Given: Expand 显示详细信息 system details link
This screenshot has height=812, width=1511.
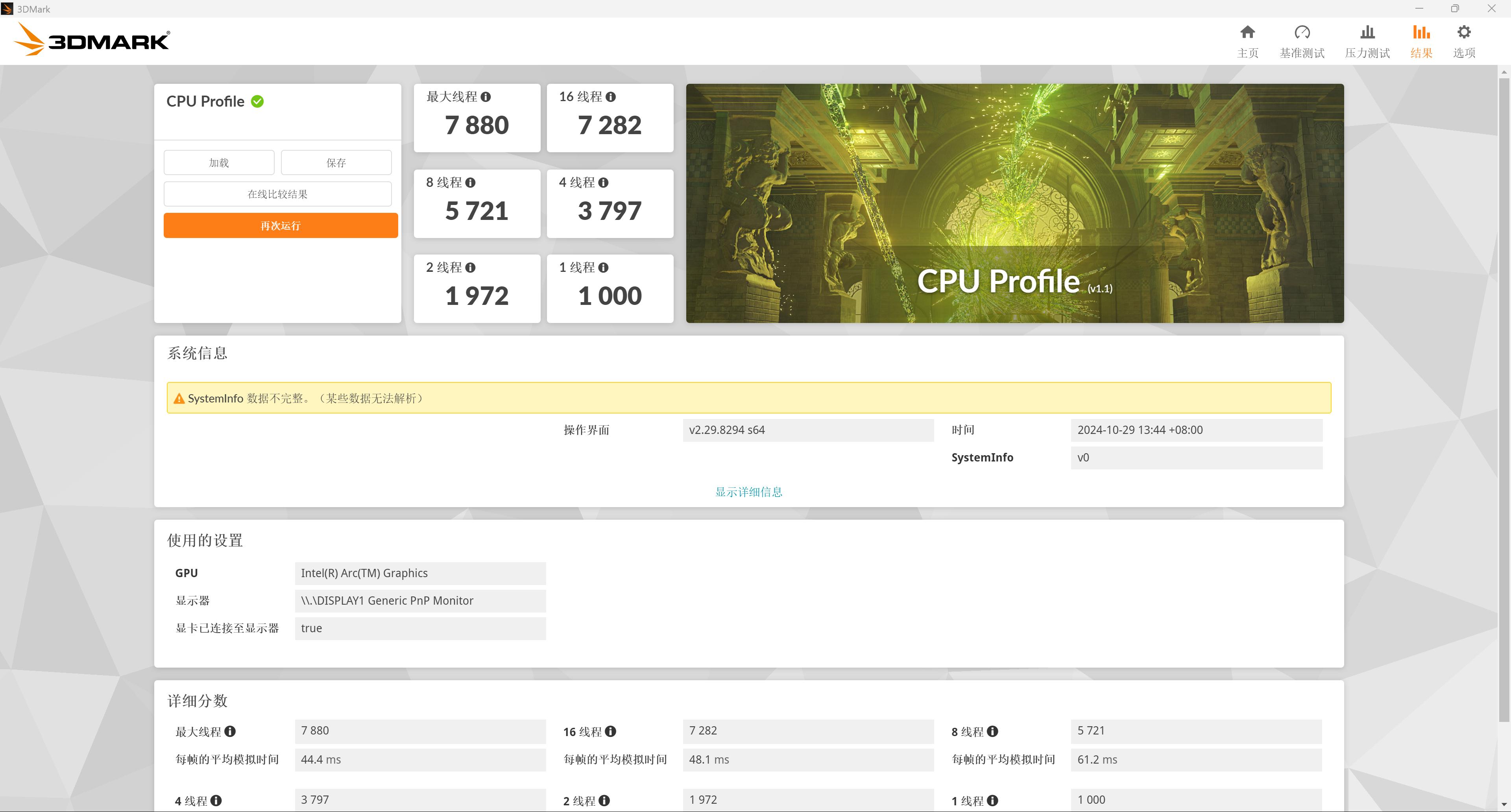Looking at the screenshot, I should click(x=748, y=492).
